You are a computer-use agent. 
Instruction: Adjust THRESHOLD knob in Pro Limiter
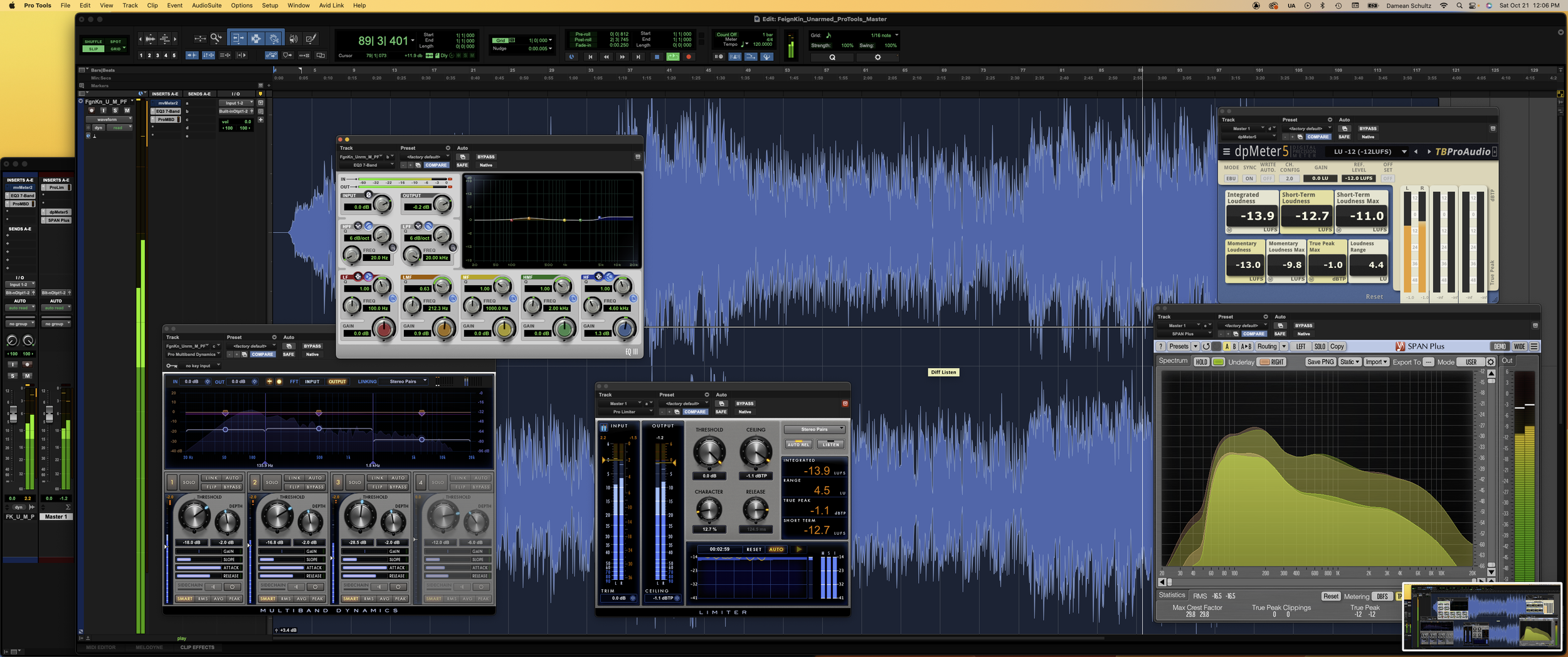click(709, 452)
